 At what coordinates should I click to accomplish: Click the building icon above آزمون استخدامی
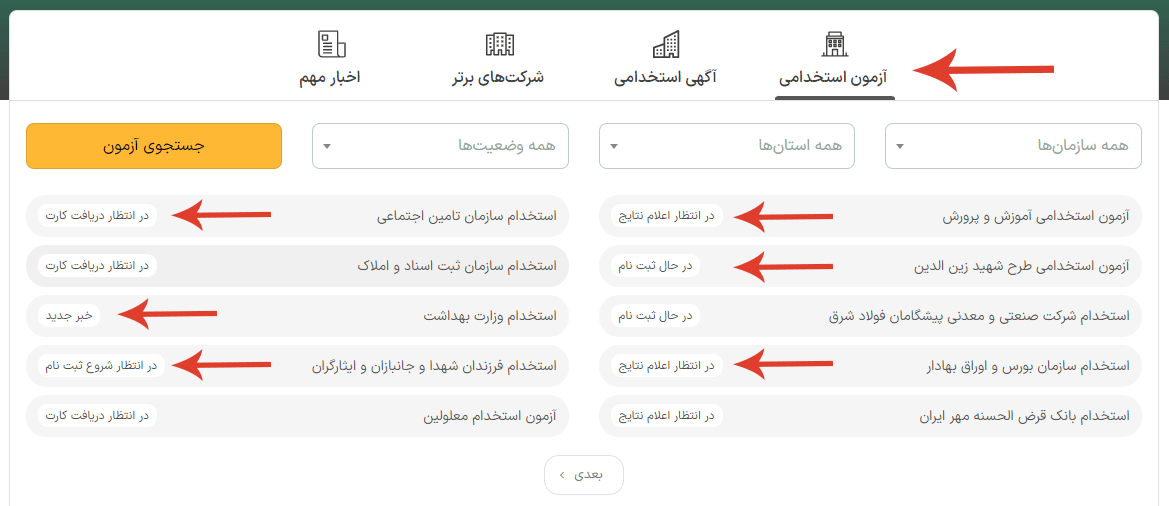(834, 45)
